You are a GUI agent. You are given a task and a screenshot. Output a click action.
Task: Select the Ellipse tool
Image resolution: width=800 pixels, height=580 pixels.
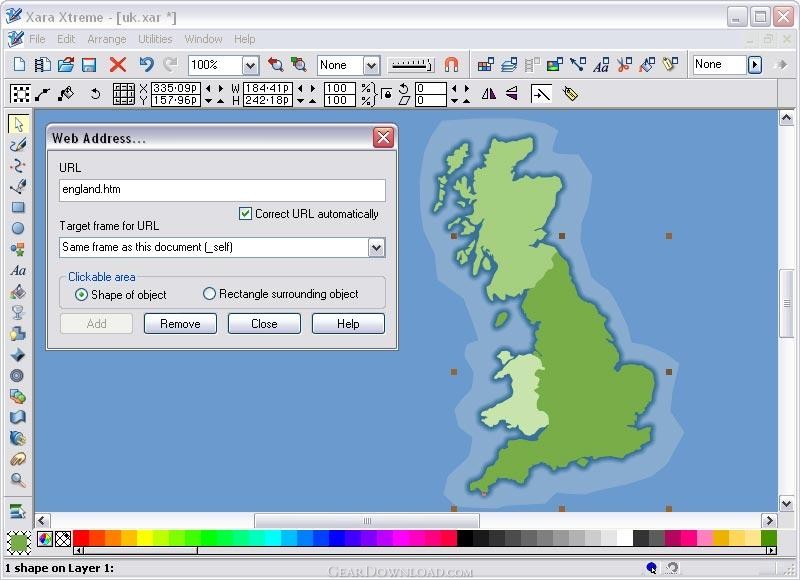click(18, 228)
